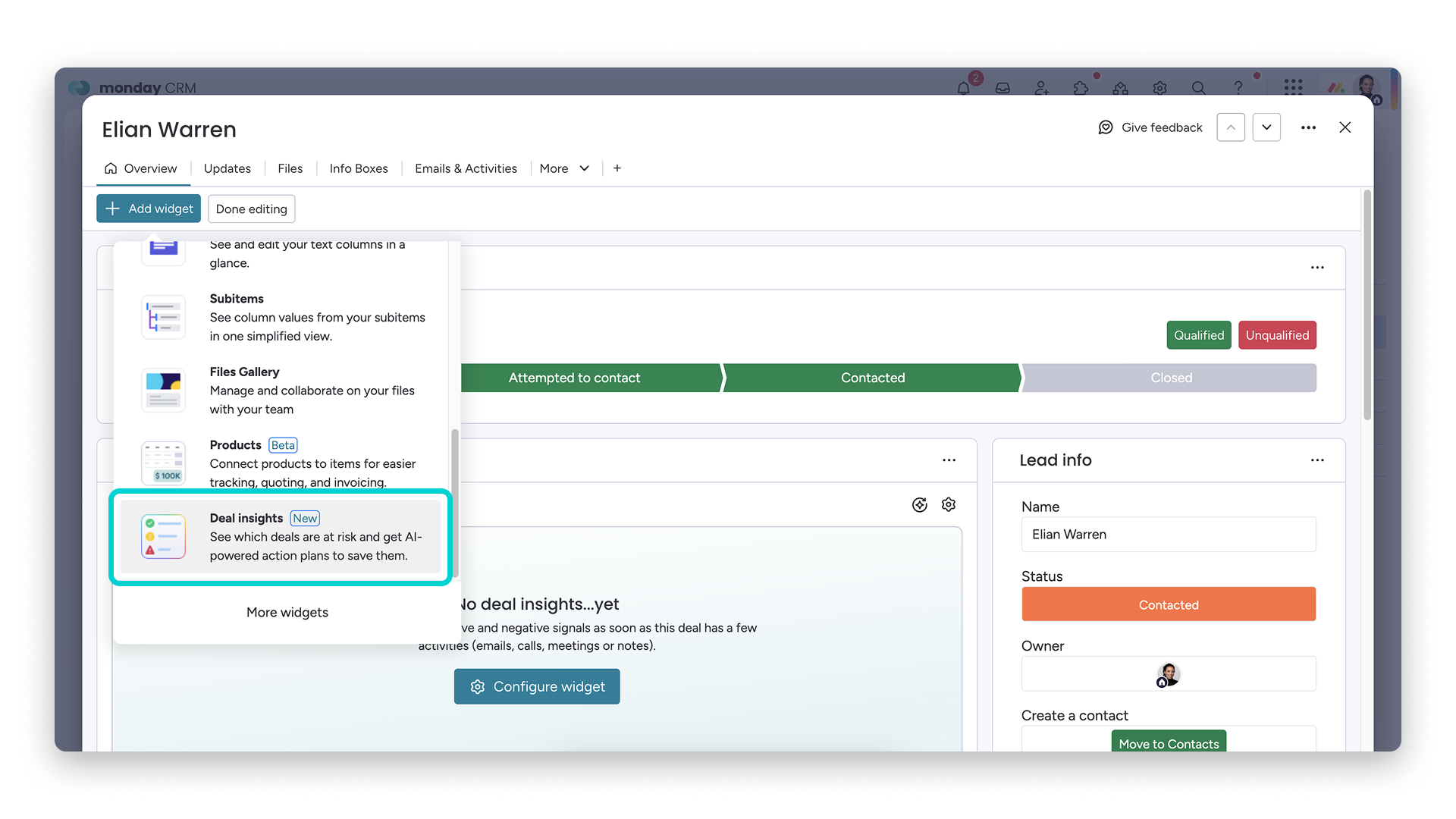Click the user profile avatar
Viewport: 1456px width, 819px height.
click(x=1368, y=86)
